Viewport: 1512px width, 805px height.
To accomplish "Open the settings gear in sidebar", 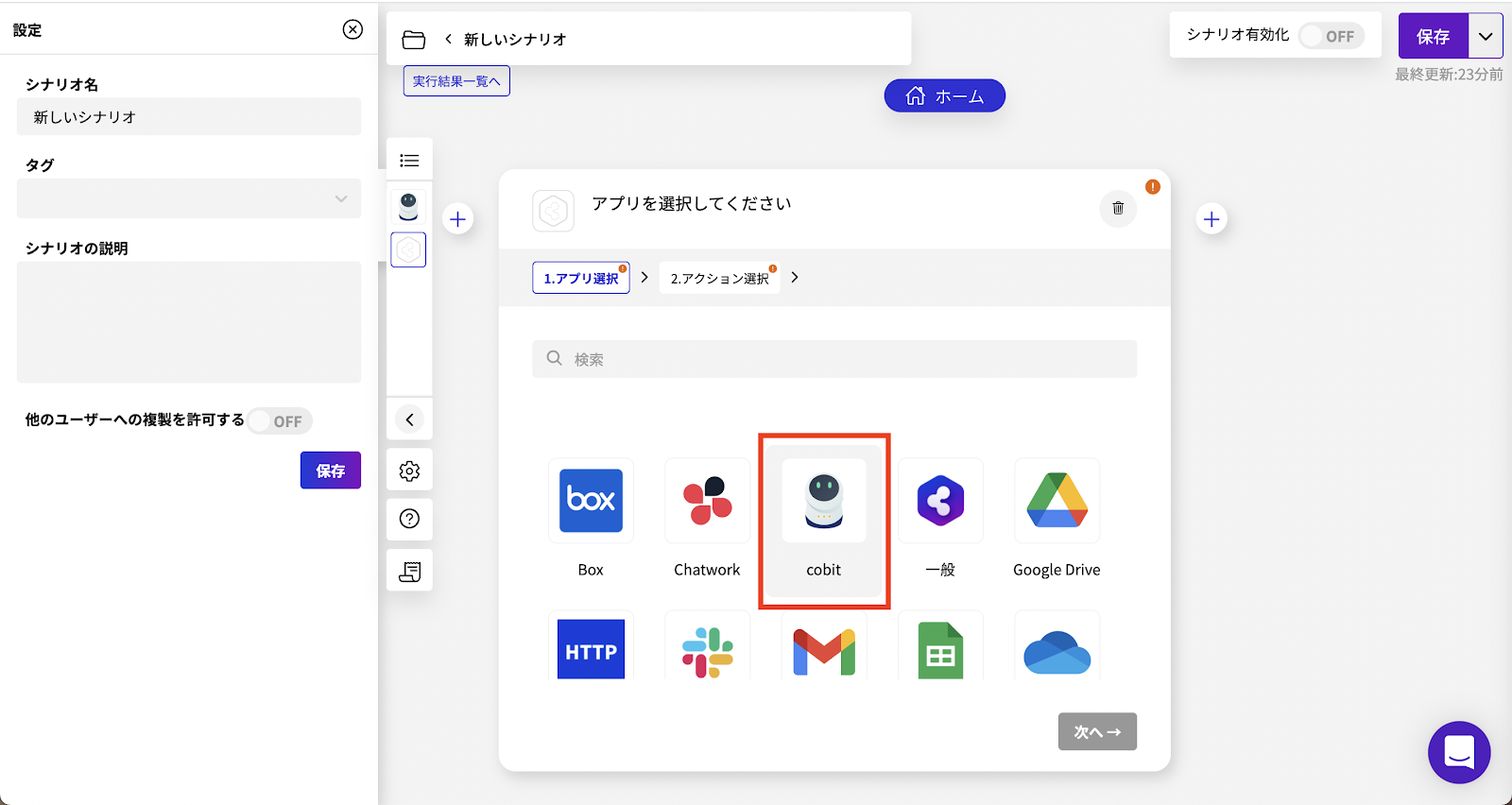I will coord(409,471).
